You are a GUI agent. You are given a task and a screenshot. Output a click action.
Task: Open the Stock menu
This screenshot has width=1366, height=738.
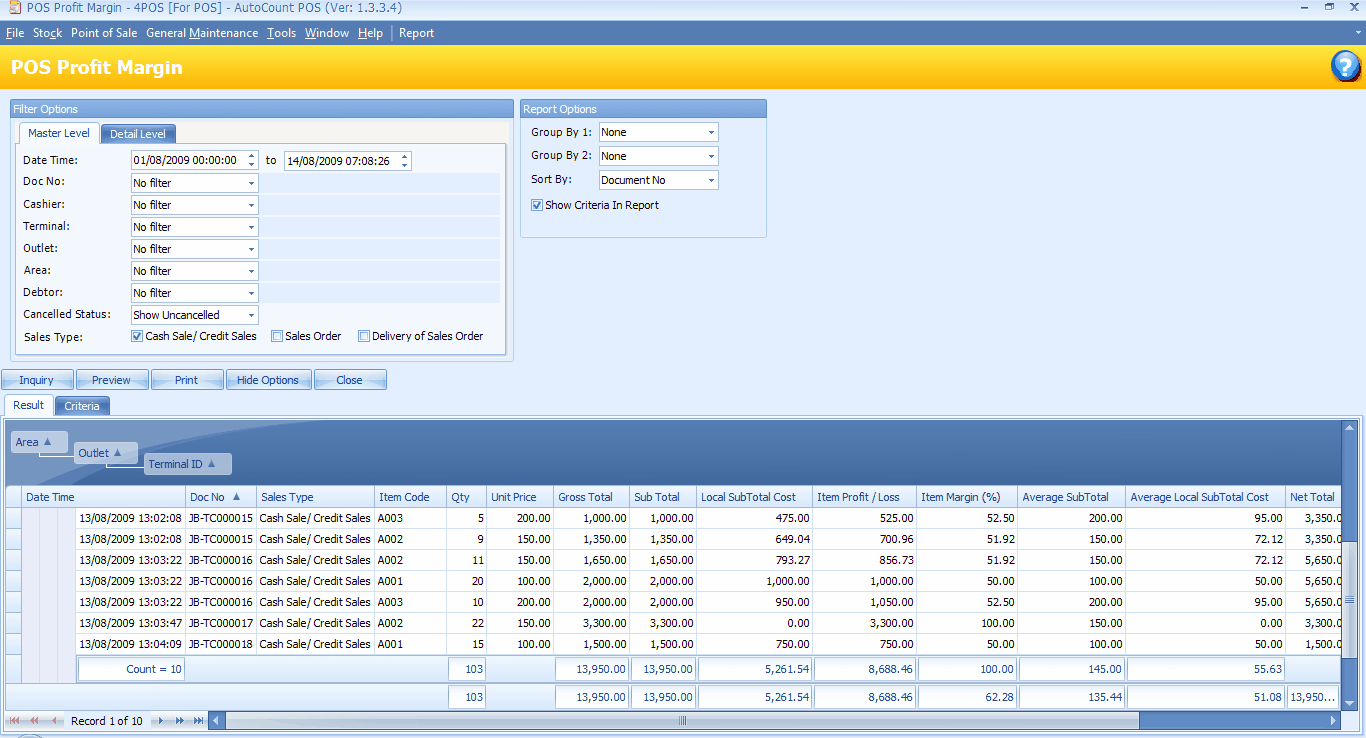pos(48,33)
